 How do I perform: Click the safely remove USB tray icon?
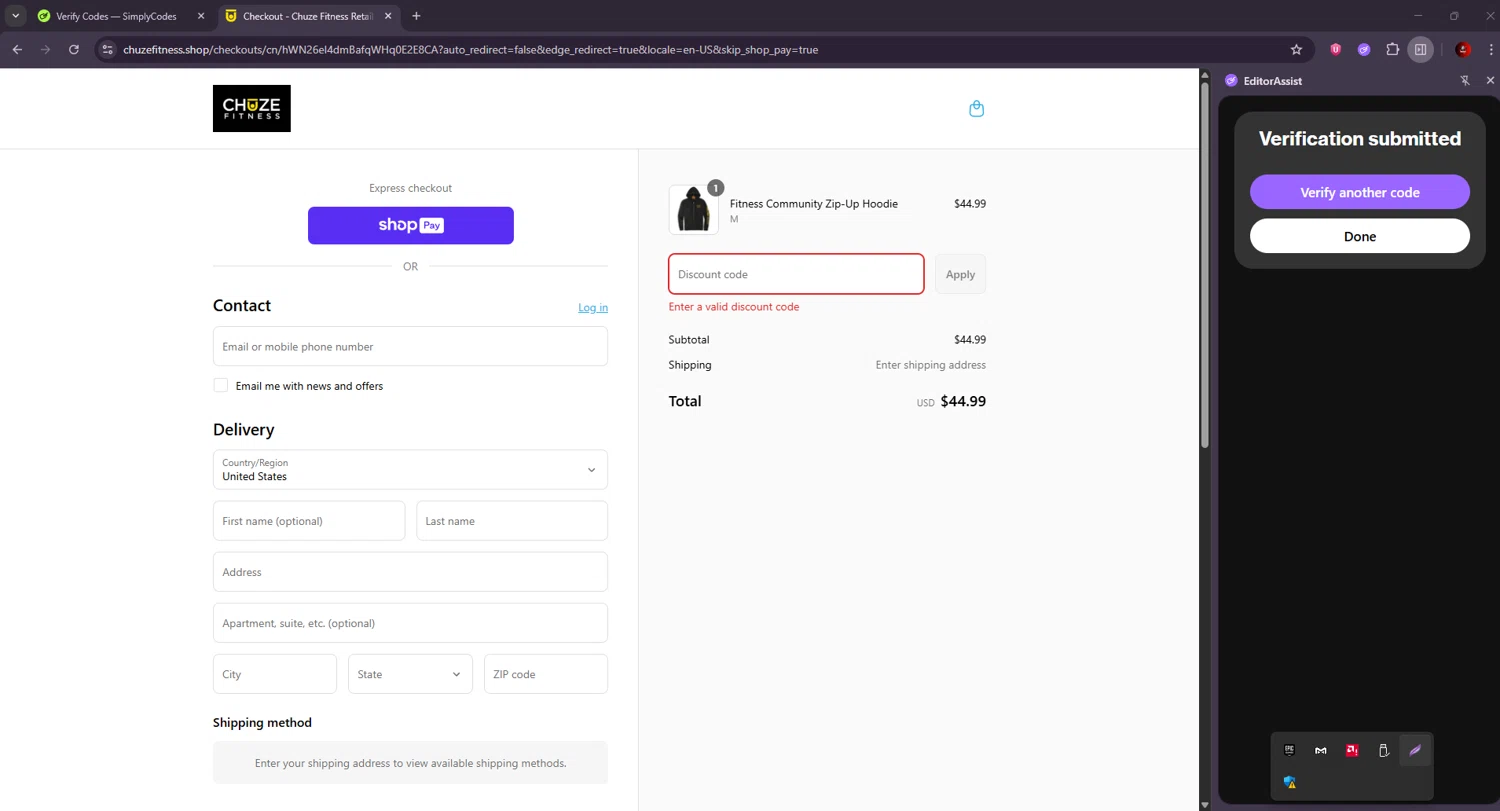1384,750
